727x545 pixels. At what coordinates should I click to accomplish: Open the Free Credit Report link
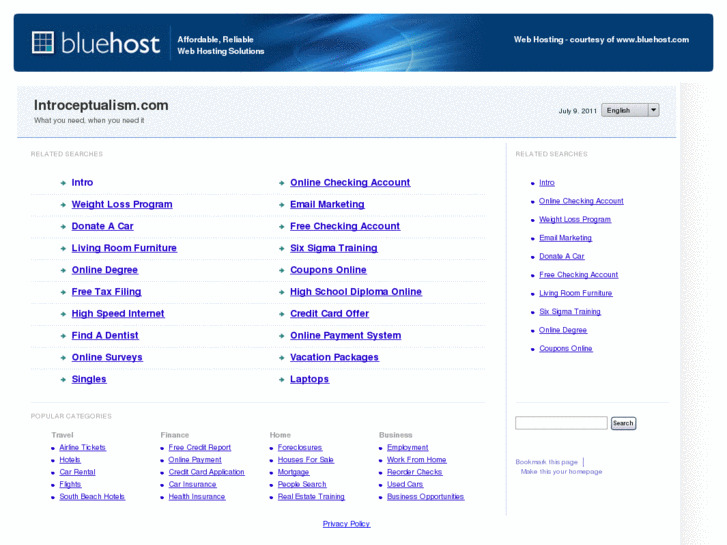(200, 447)
